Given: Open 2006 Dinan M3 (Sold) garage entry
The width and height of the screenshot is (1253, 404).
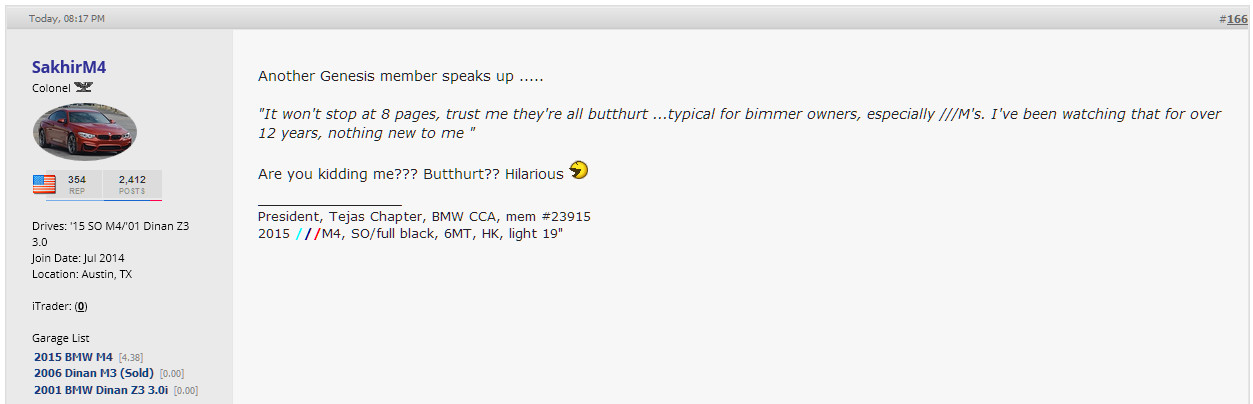Looking at the screenshot, I should 94,373.
